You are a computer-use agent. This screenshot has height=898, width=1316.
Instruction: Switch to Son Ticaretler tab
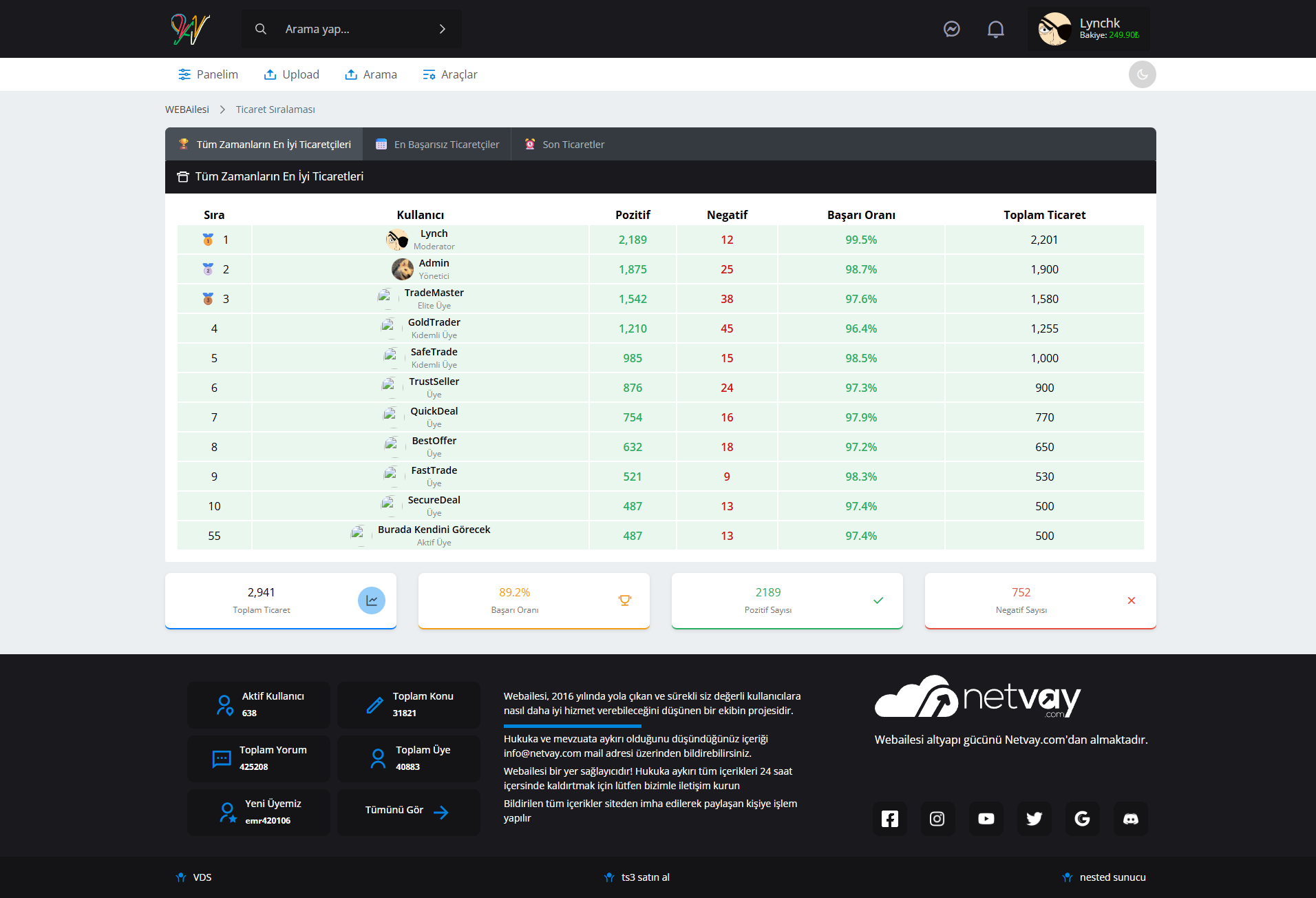click(564, 144)
